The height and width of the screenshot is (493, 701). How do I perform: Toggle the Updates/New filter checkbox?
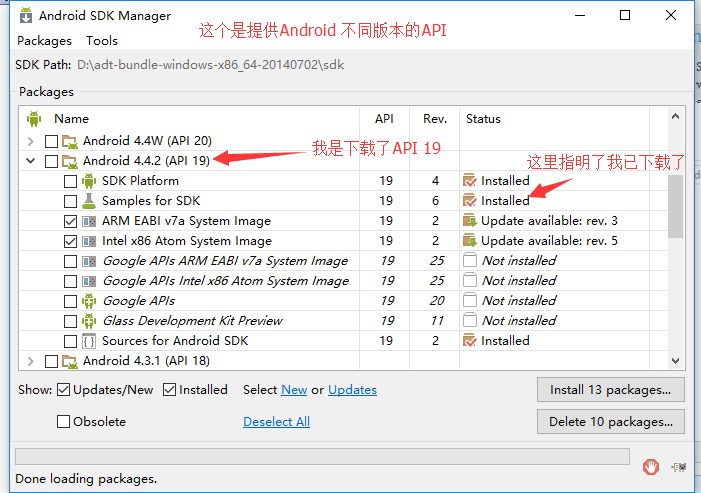click(x=64, y=389)
